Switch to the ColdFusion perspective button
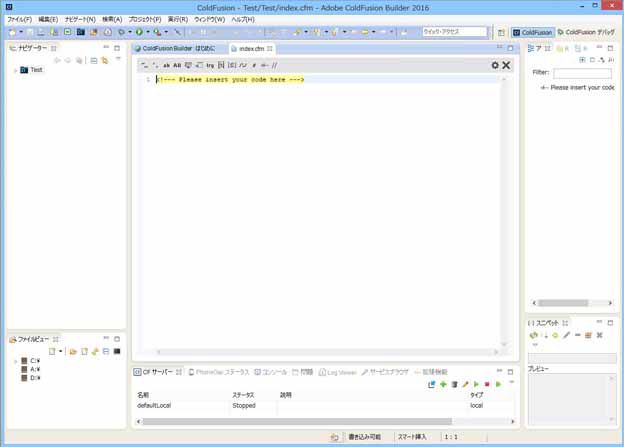624x447 pixels. (532, 33)
